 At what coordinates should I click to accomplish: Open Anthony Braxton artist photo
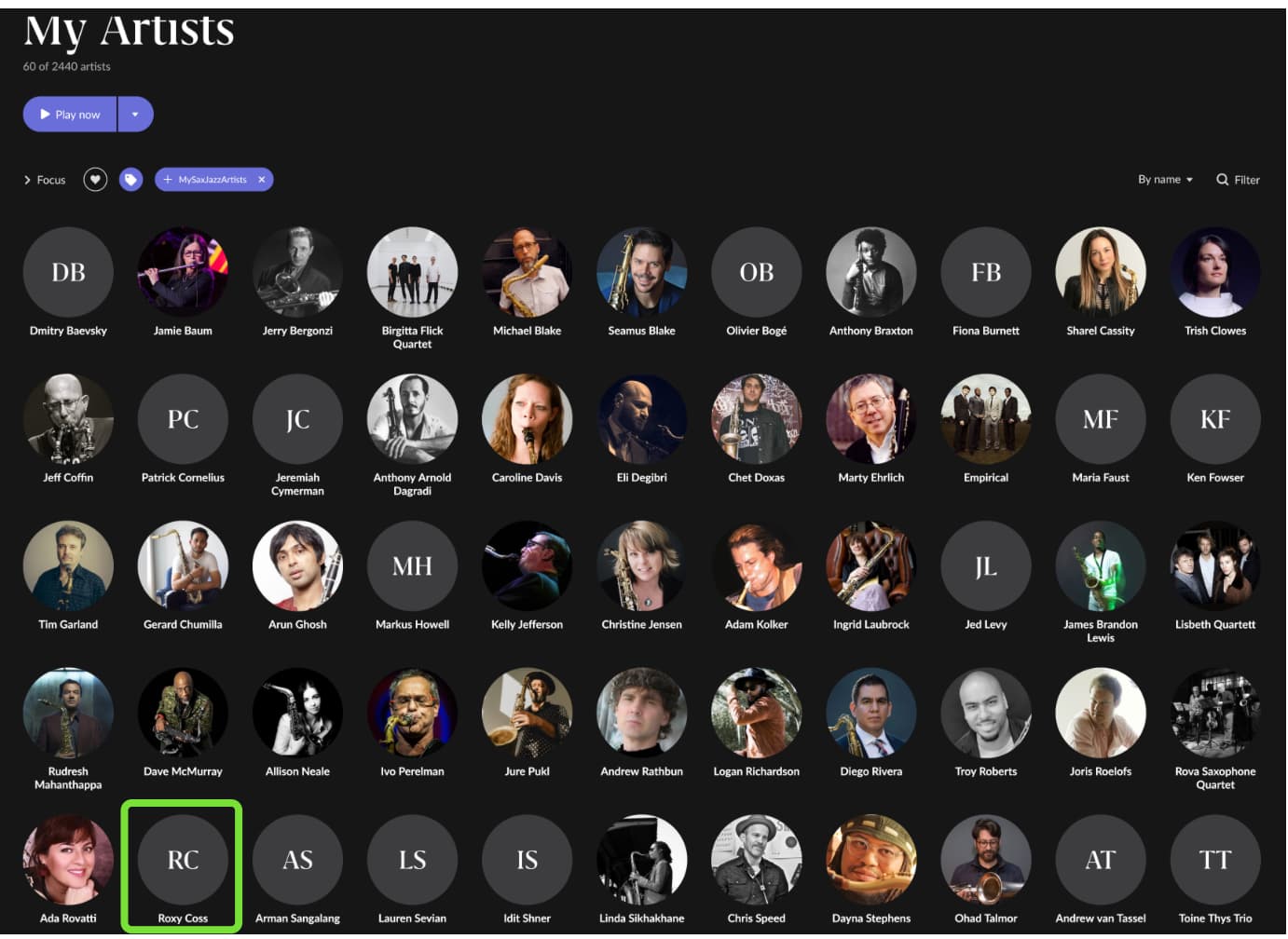tap(871, 272)
